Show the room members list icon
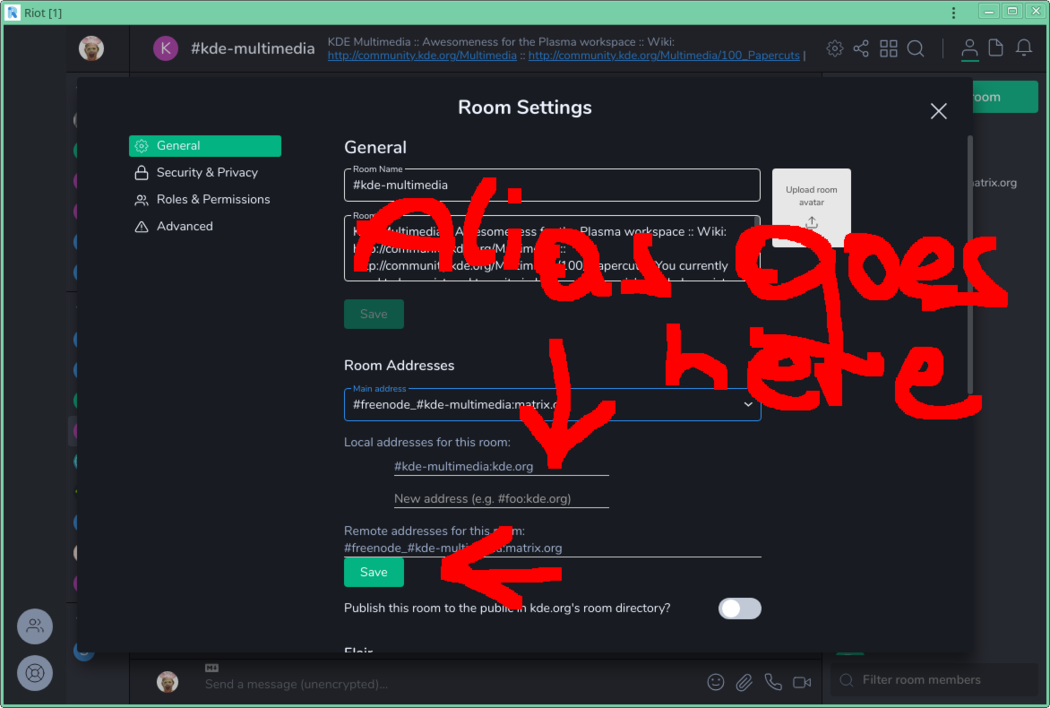Screen dimensions: 1050x708 pyautogui.click(x=969, y=49)
